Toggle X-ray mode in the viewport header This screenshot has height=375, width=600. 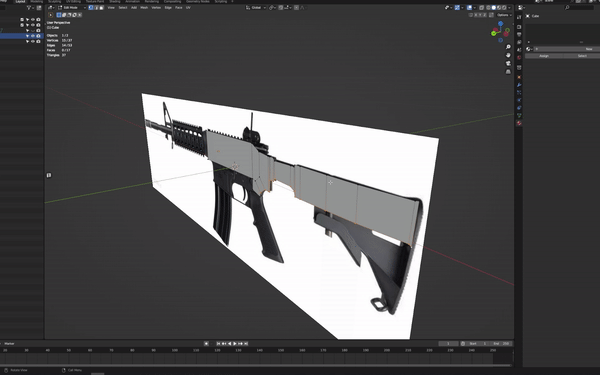click(x=481, y=8)
